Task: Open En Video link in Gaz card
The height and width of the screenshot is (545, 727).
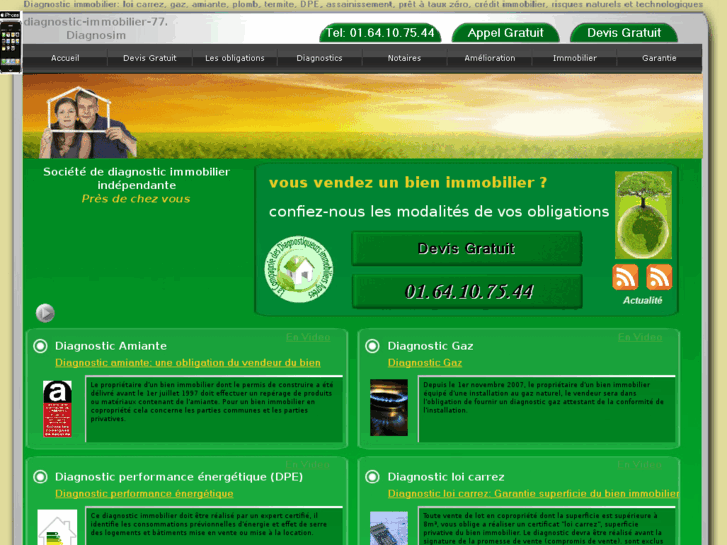Action: point(640,337)
